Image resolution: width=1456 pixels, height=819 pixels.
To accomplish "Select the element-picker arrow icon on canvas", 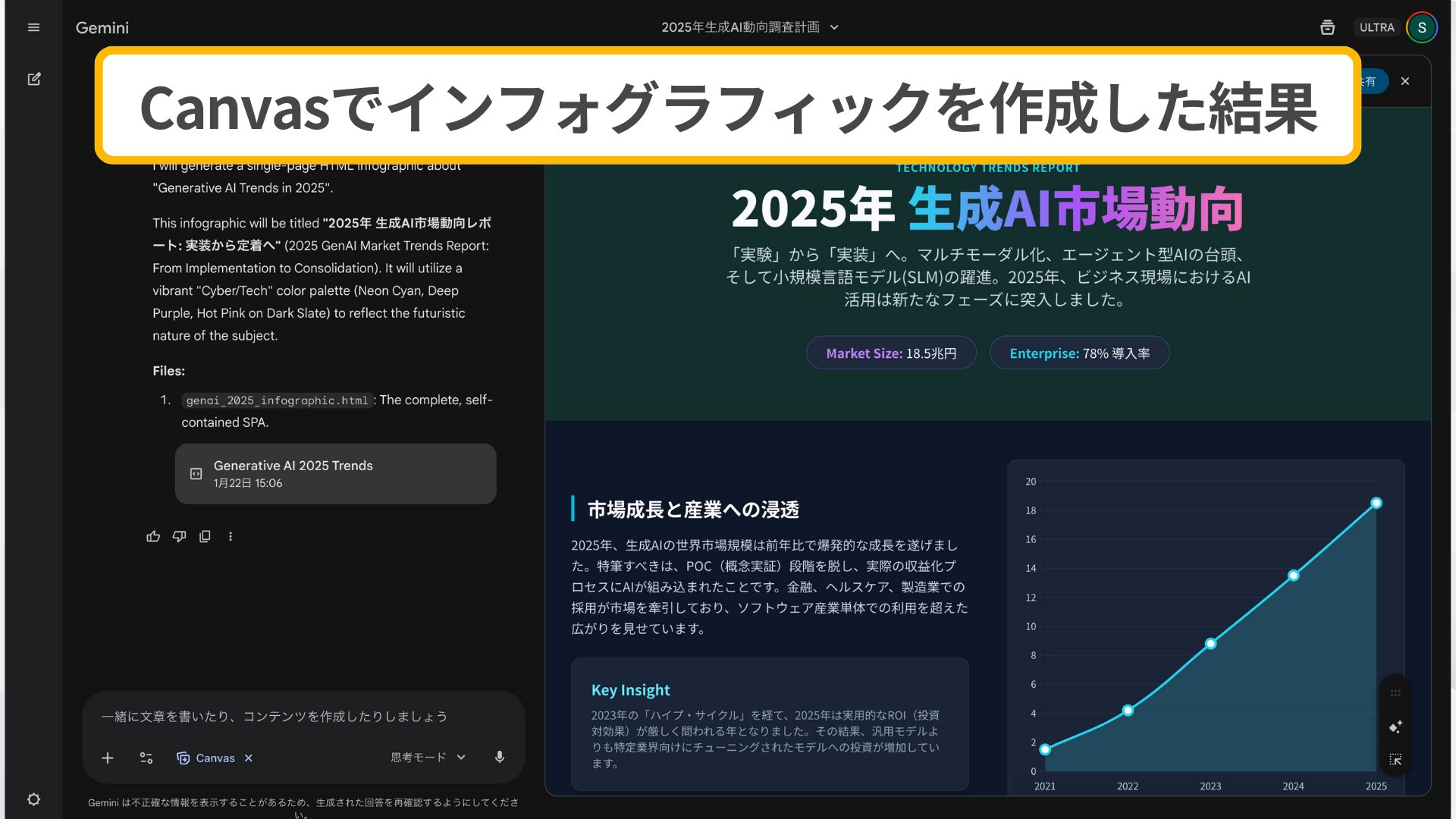I will pyautogui.click(x=1395, y=759).
